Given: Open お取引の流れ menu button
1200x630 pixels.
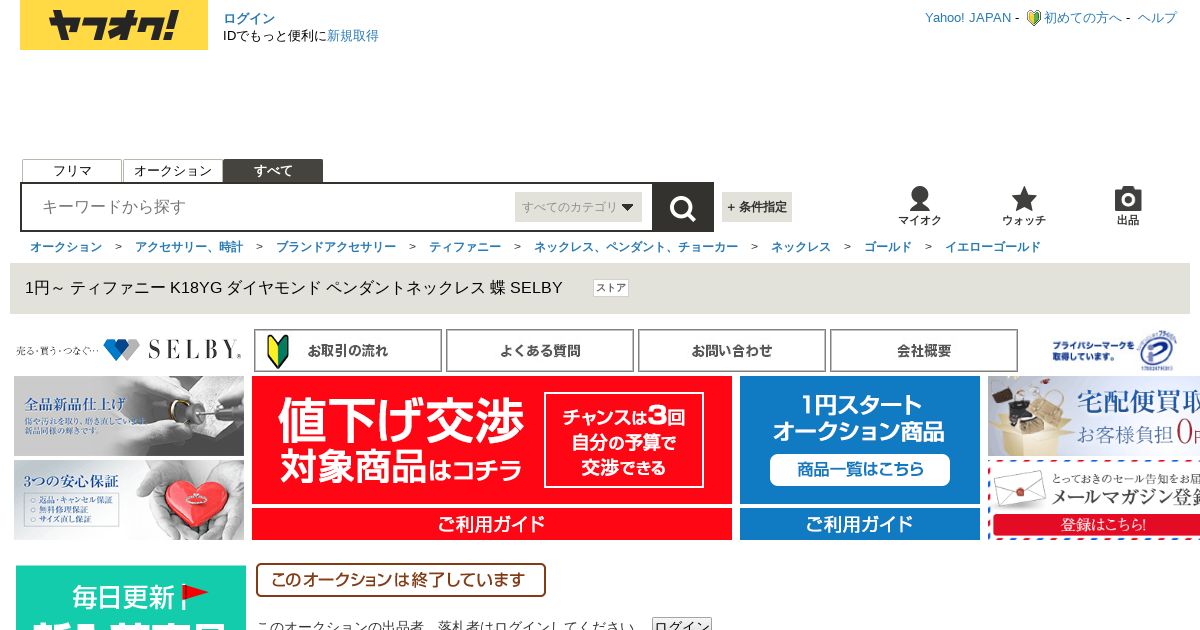Looking at the screenshot, I should coord(348,351).
